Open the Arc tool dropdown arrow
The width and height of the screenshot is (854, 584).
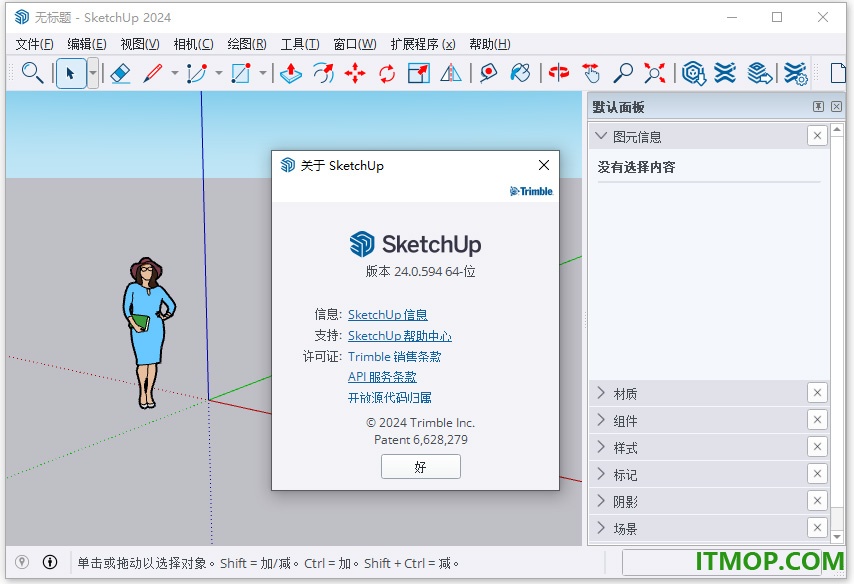click(219, 73)
